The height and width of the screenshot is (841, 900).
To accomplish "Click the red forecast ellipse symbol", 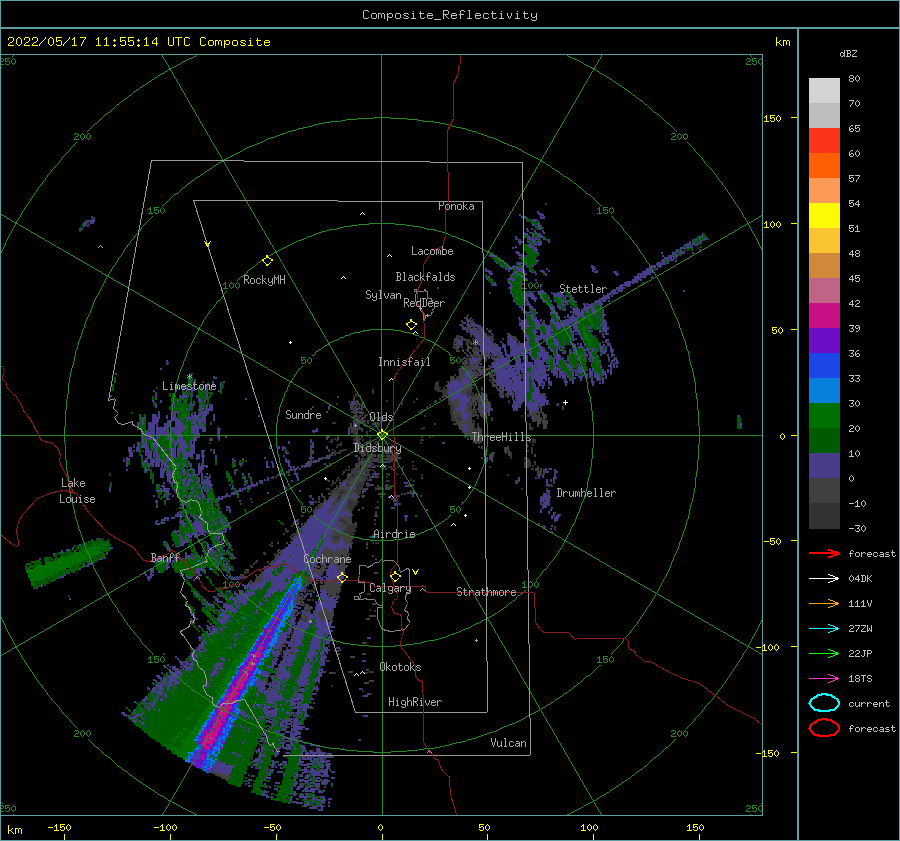I will [x=824, y=728].
